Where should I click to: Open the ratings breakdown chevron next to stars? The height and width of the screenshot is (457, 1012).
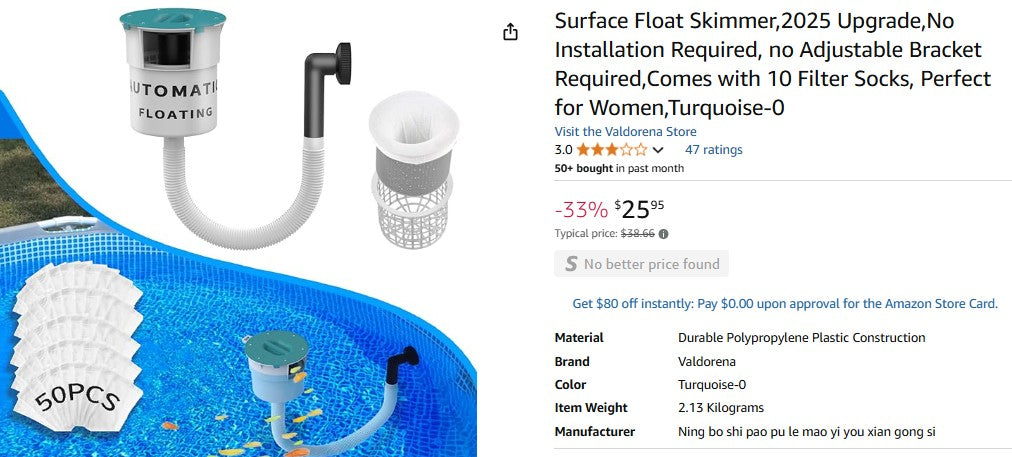pyautogui.click(x=658, y=151)
